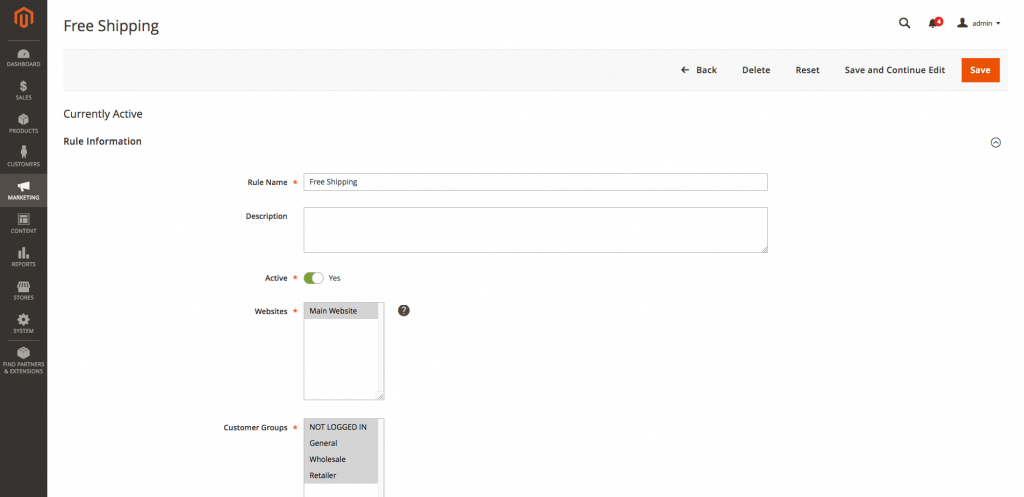This screenshot has height=497, width=1024.
Task: Click the orange Save button
Action: click(x=980, y=70)
